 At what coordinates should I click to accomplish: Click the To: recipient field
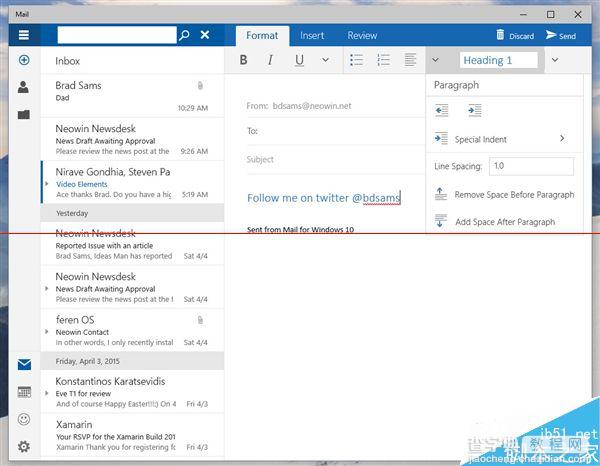coord(336,131)
